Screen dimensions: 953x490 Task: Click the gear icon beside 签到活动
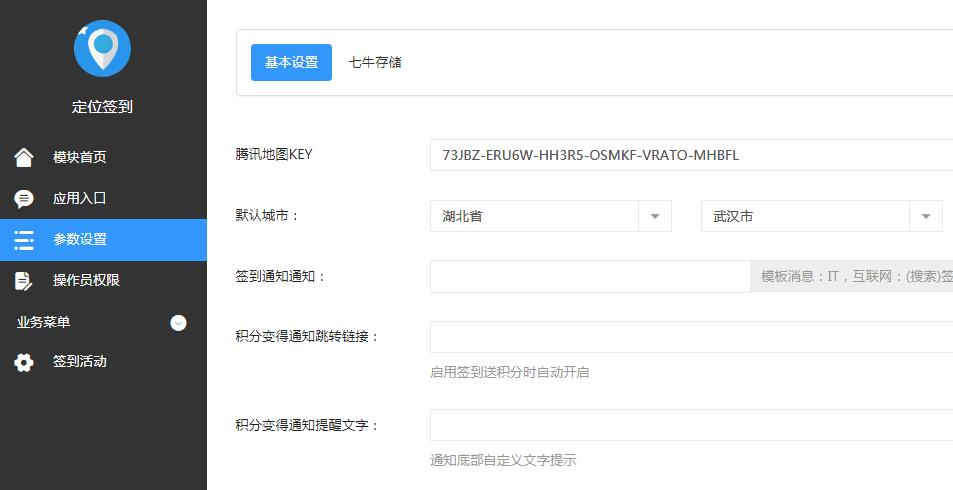tap(24, 362)
